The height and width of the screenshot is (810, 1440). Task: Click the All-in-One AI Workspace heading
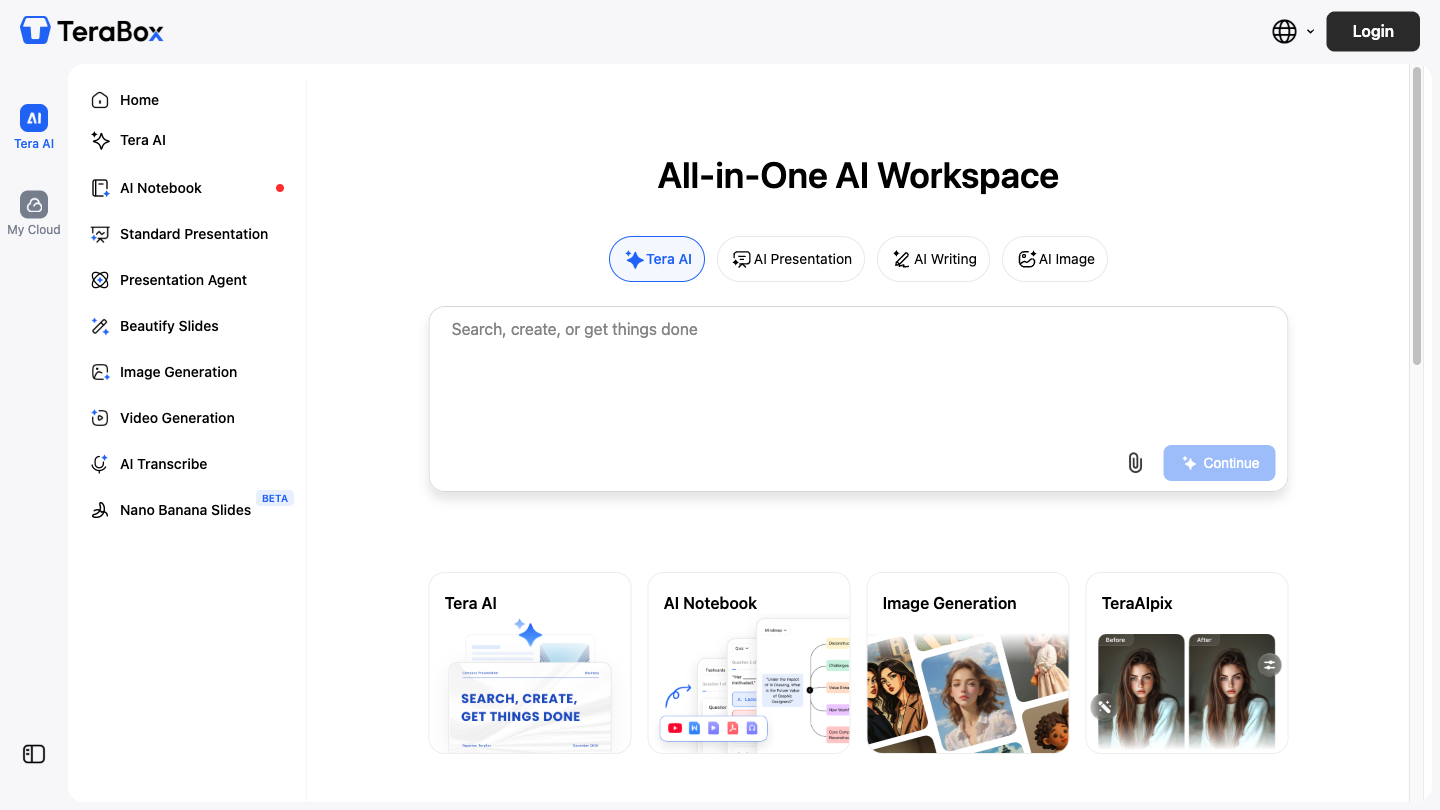point(858,175)
